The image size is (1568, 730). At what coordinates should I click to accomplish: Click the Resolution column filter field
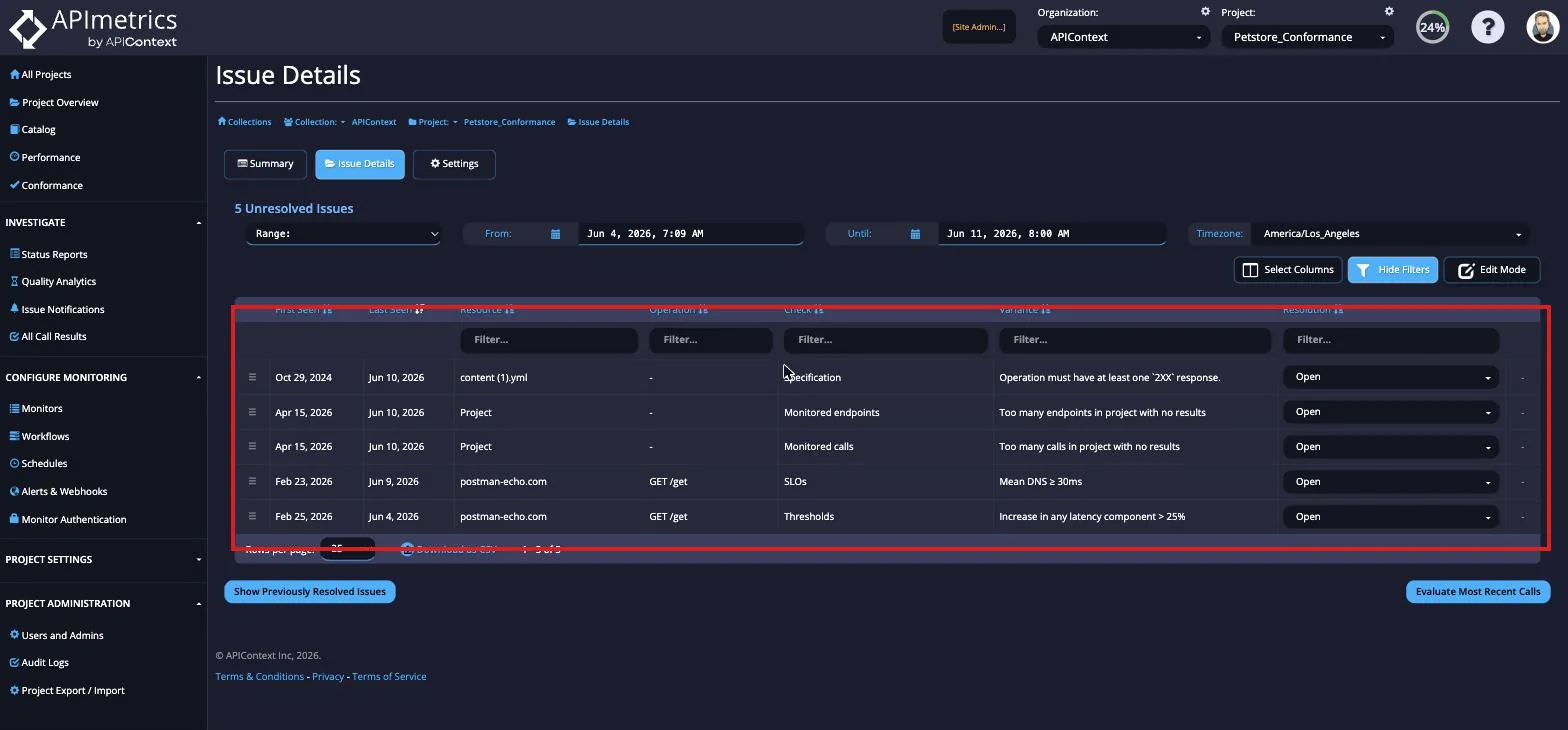(1391, 340)
